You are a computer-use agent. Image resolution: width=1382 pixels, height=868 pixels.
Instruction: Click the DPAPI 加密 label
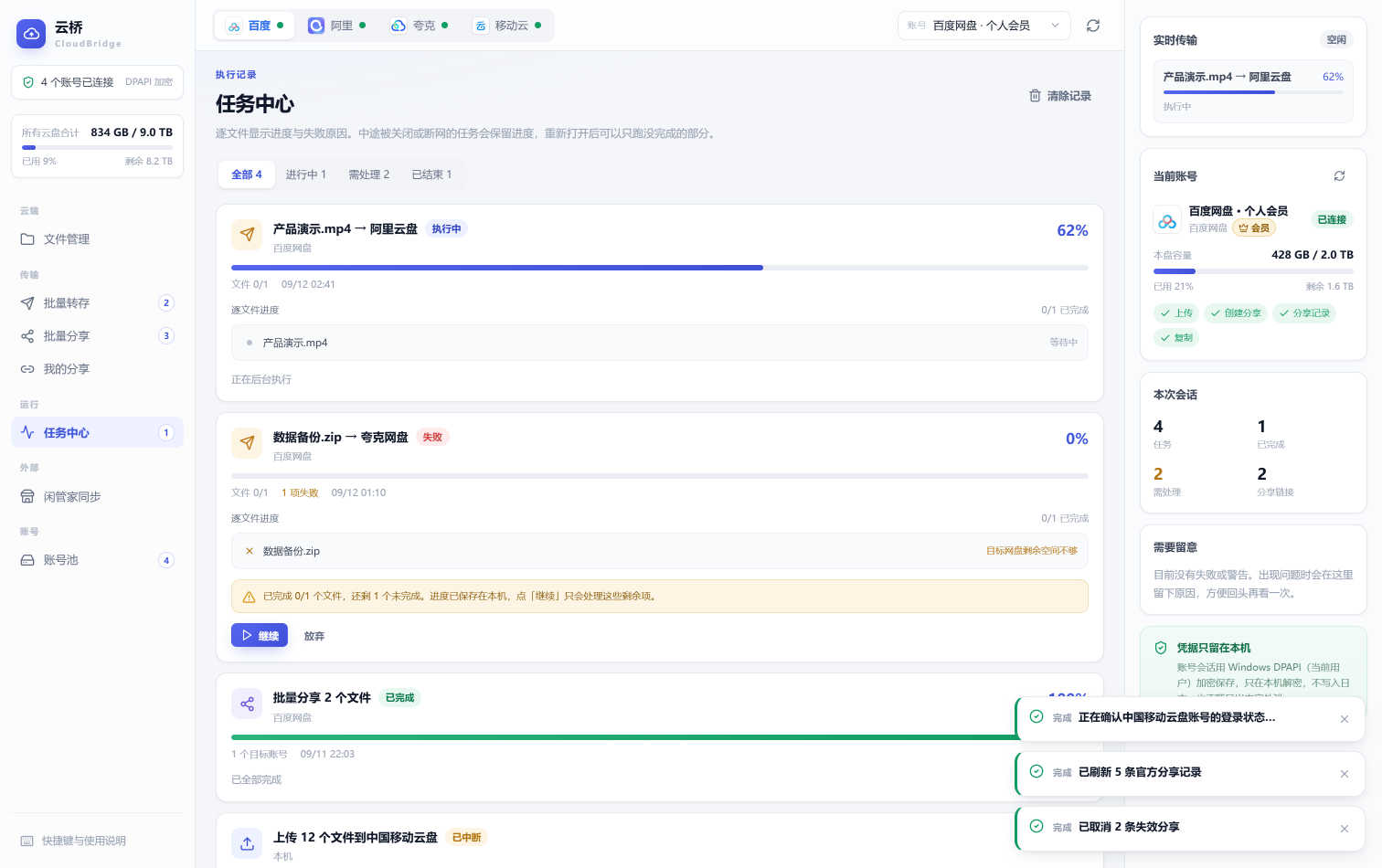149,82
